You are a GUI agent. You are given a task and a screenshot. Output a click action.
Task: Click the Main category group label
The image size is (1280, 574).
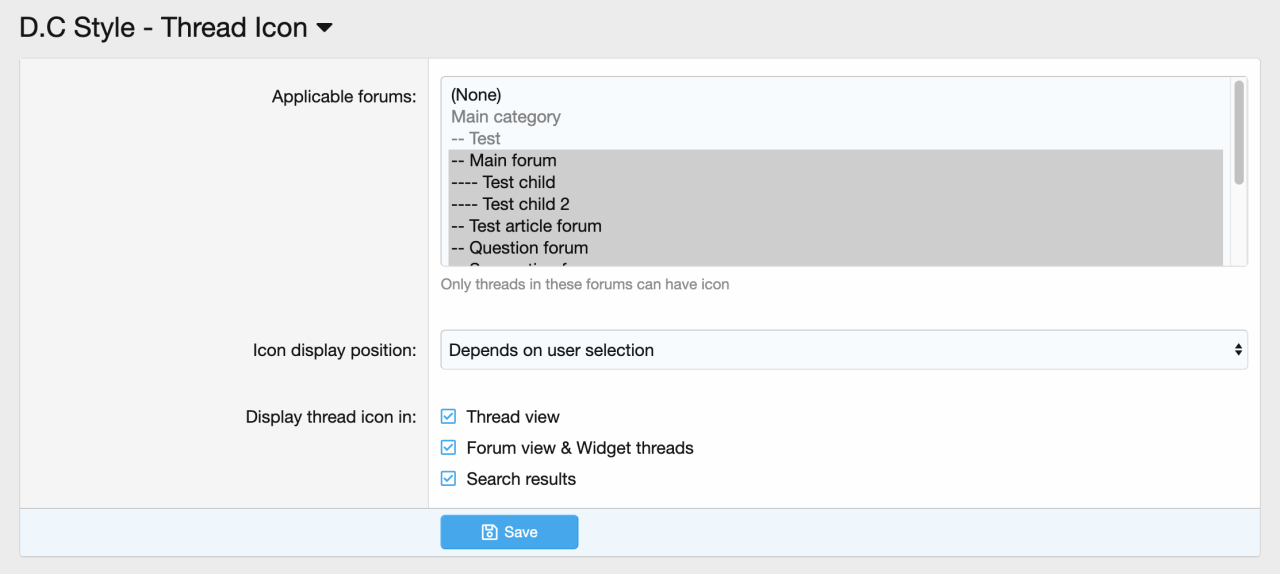(x=506, y=117)
